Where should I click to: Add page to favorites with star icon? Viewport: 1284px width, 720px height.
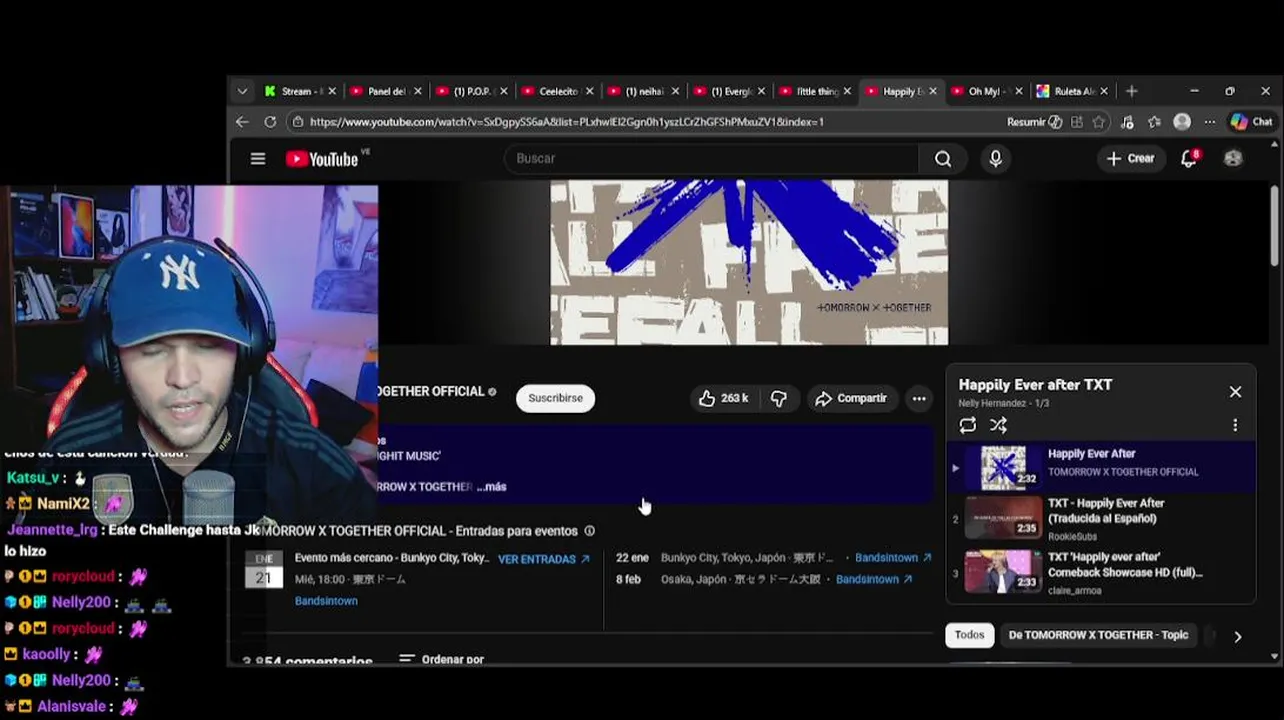tap(1099, 122)
